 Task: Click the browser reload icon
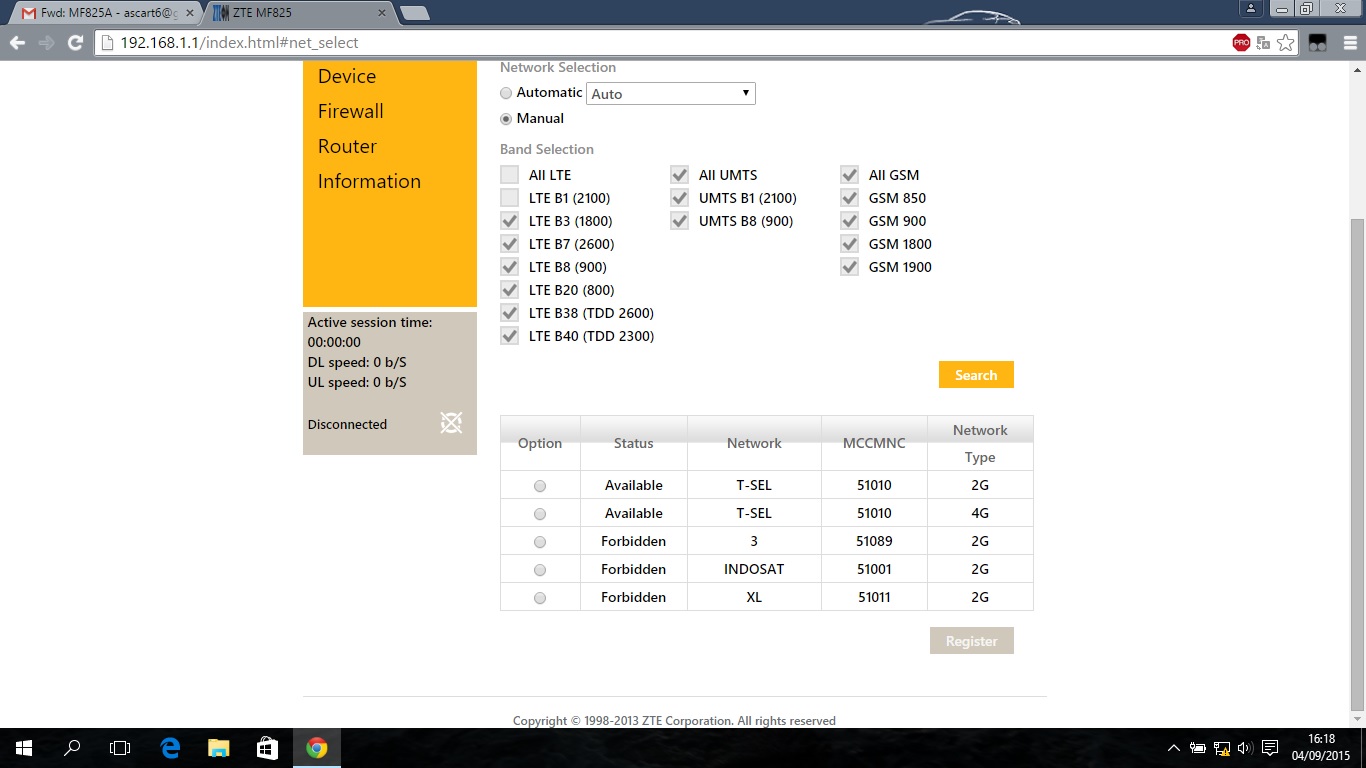(x=75, y=43)
